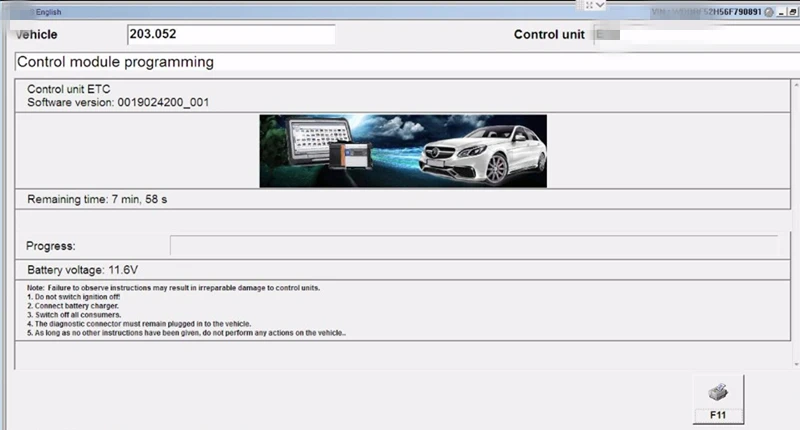Click the '5. As long as no other instructions' line
The width and height of the screenshot is (800, 430).
186,333
